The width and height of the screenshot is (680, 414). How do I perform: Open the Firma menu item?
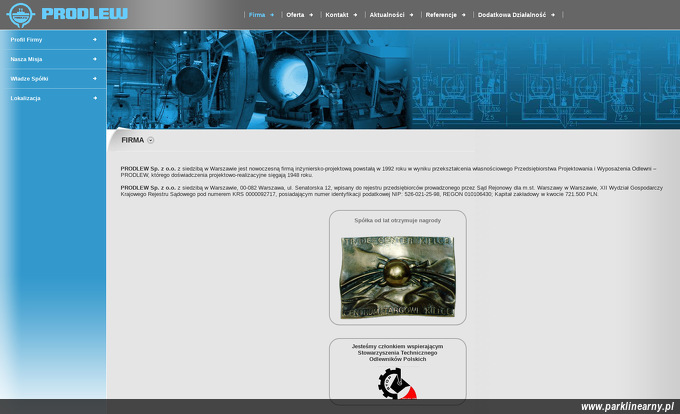pos(257,15)
